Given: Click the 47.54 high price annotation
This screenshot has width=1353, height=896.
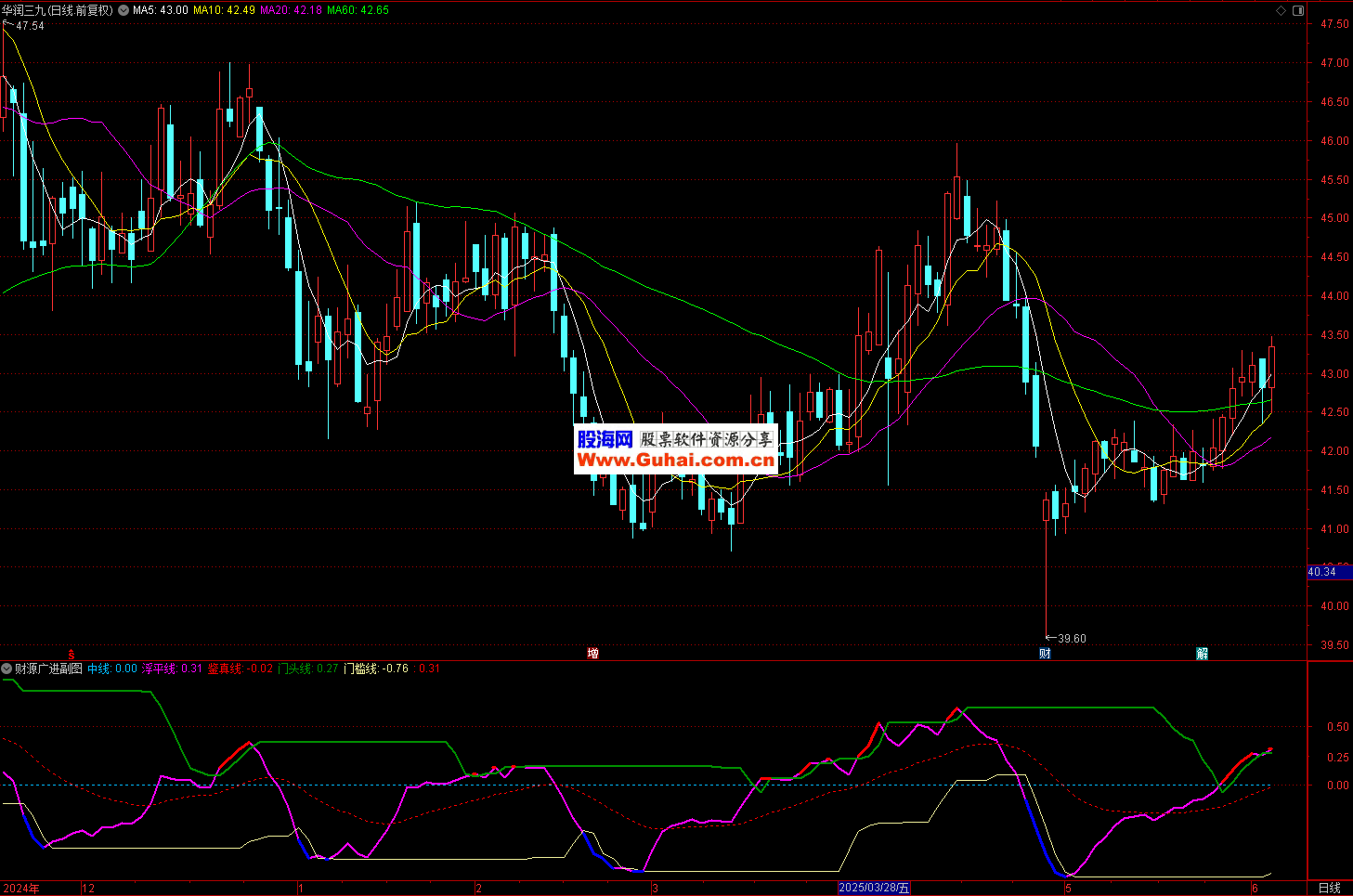Looking at the screenshot, I should click(x=30, y=26).
